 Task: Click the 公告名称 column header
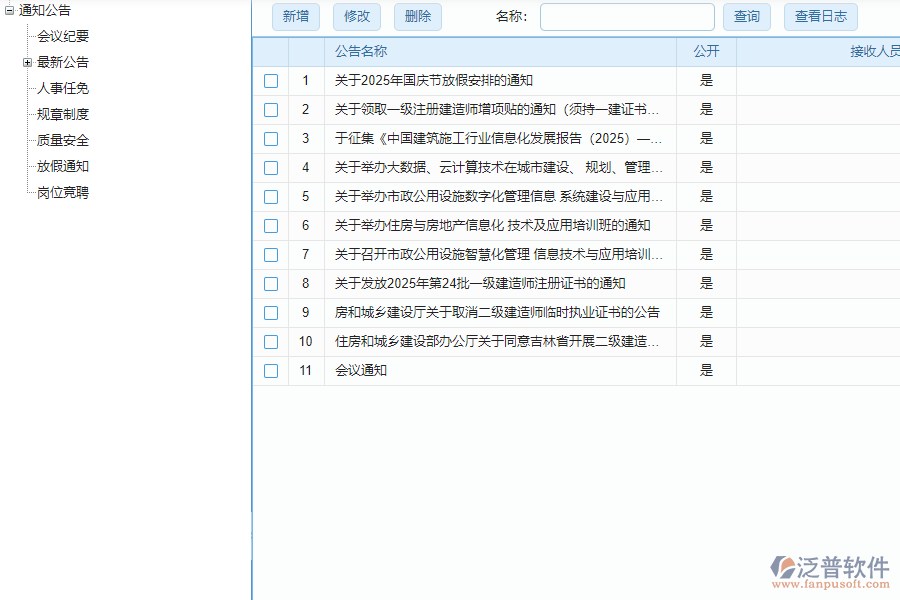(x=360, y=51)
